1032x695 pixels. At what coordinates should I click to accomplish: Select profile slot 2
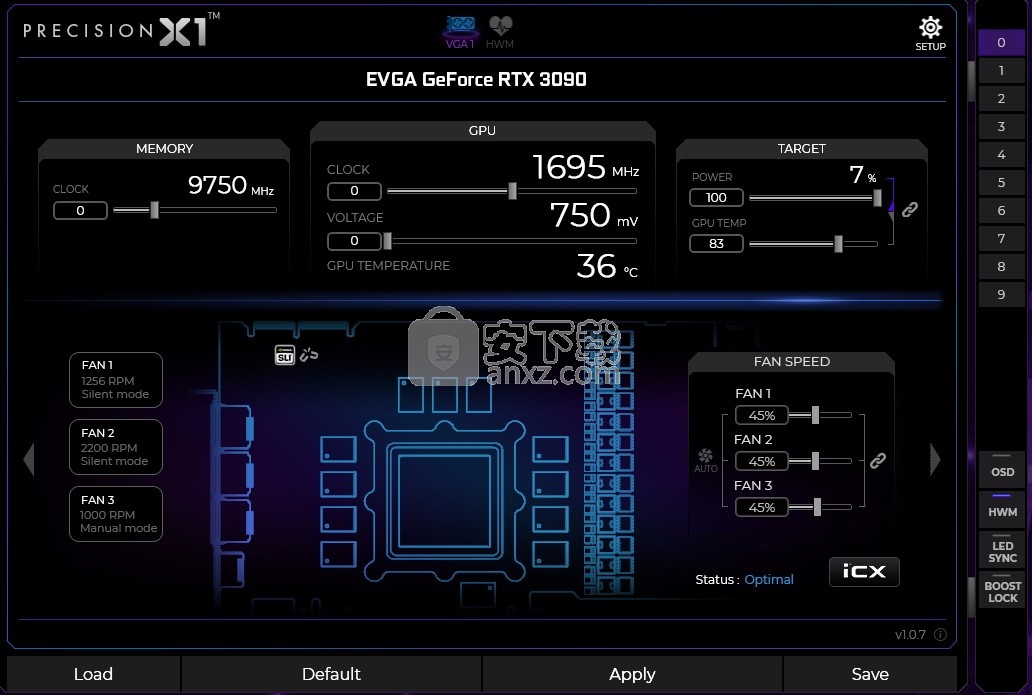coord(1001,99)
